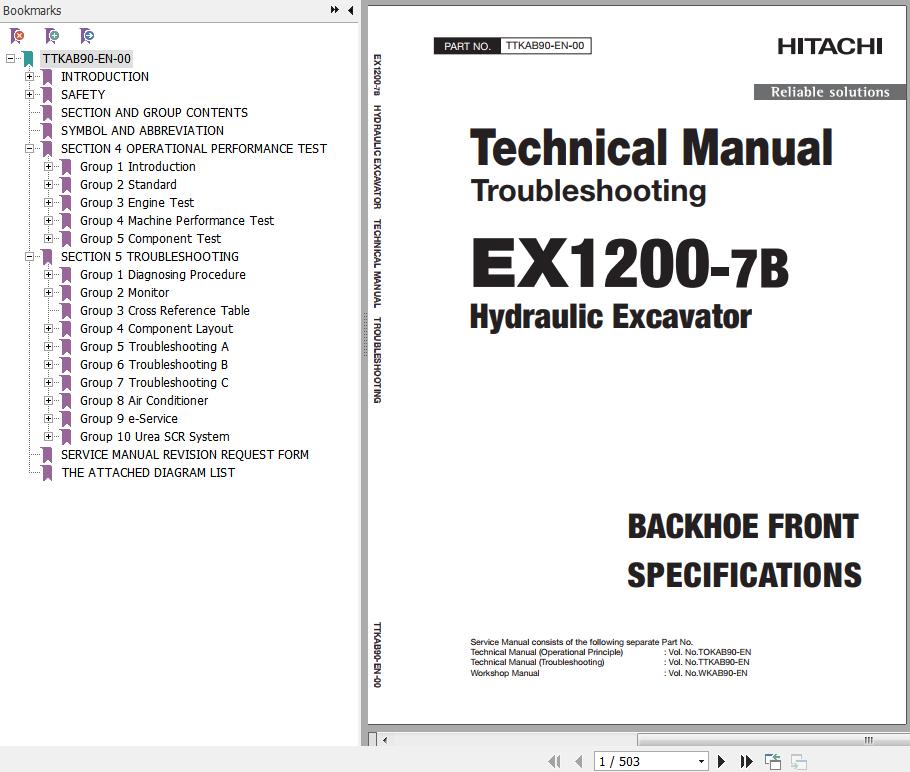The height and width of the screenshot is (772, 910).
Task: Expand Group 5 Troubleshooting A
Action: pos(49,347)
